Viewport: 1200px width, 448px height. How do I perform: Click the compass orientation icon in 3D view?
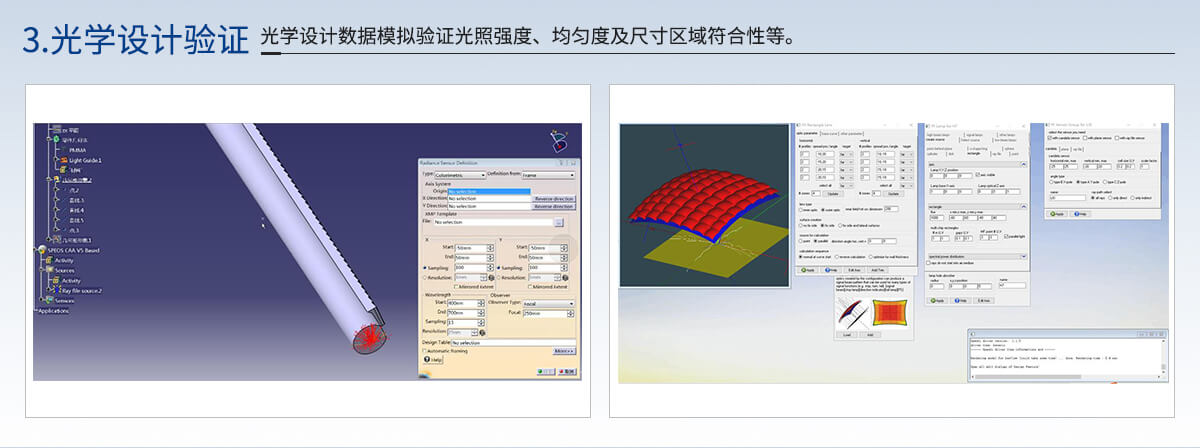(560, 141)
